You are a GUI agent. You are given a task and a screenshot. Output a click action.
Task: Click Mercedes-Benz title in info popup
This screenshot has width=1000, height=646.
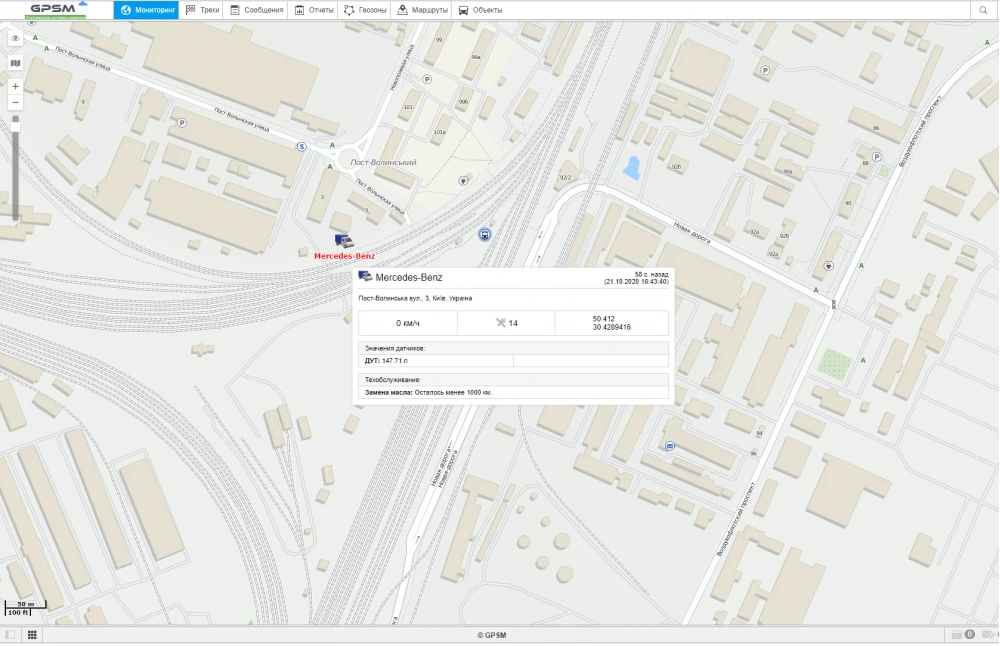(x=408, y=277)
